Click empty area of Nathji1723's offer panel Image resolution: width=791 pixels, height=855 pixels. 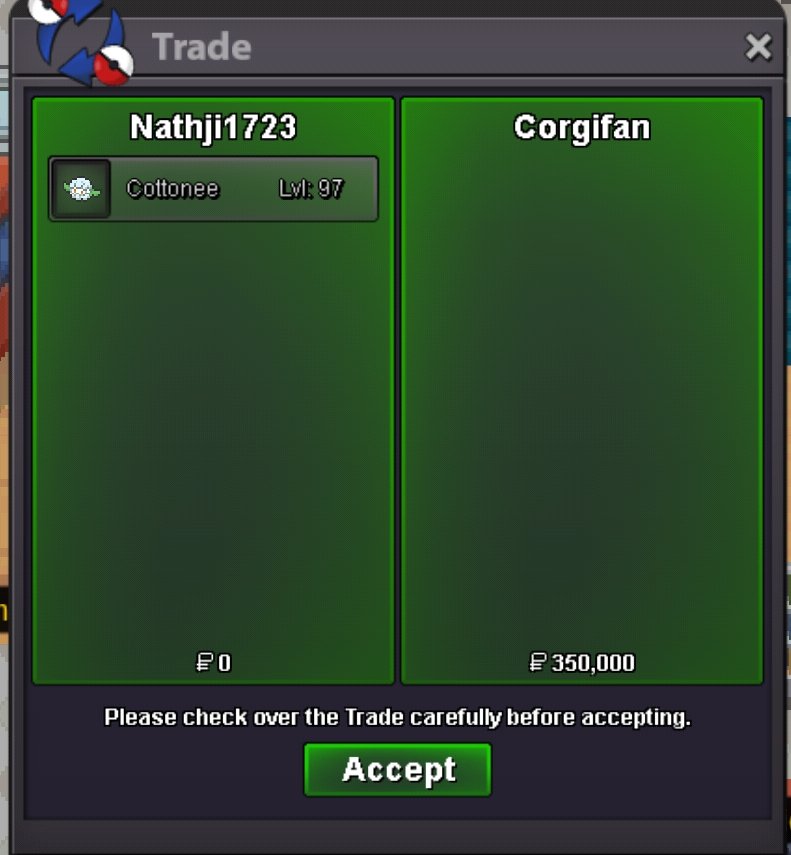pos(213,436)
